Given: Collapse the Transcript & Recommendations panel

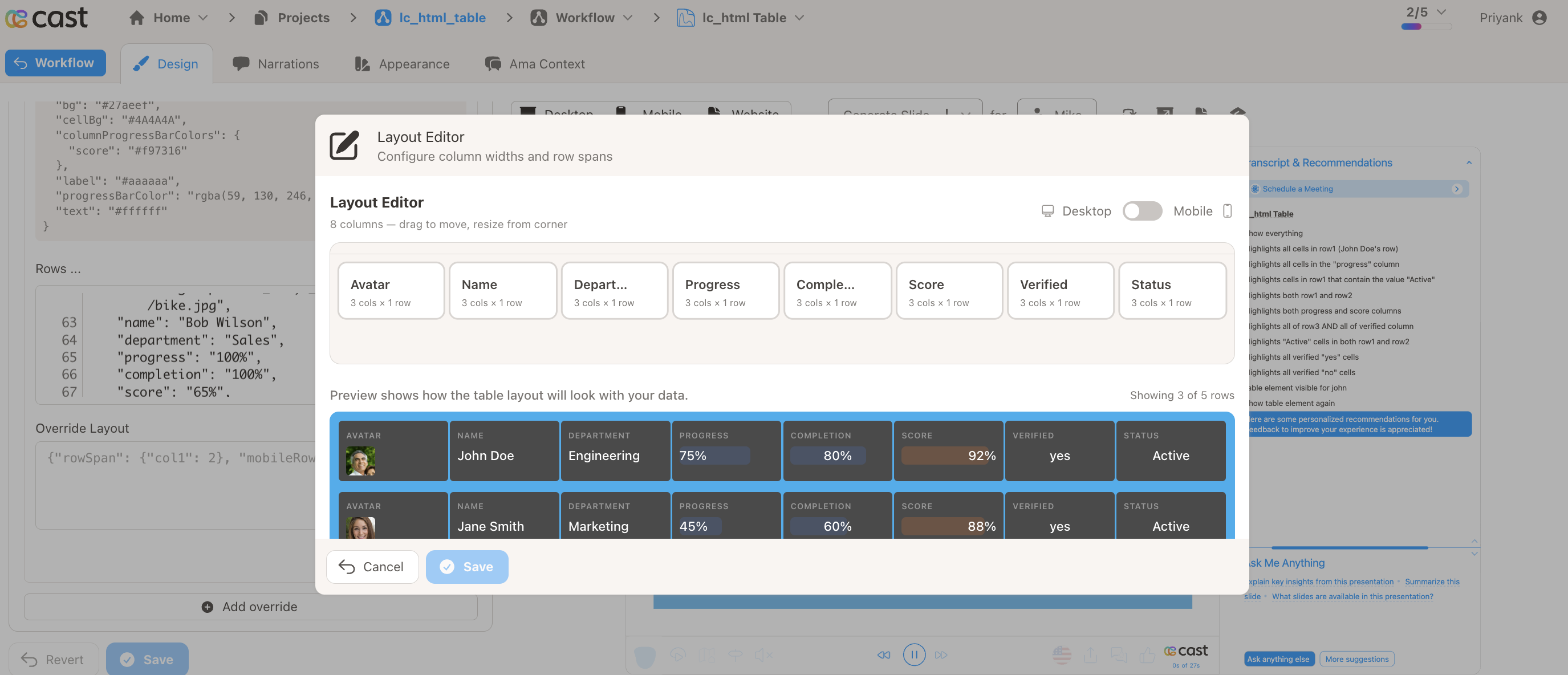Looking at the screenshot, I should click(1469, 162).
